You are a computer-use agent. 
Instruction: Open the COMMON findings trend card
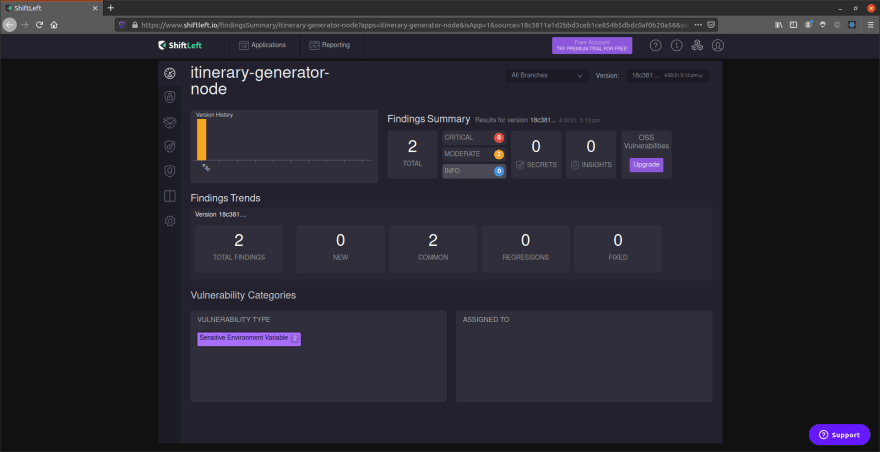433,249
